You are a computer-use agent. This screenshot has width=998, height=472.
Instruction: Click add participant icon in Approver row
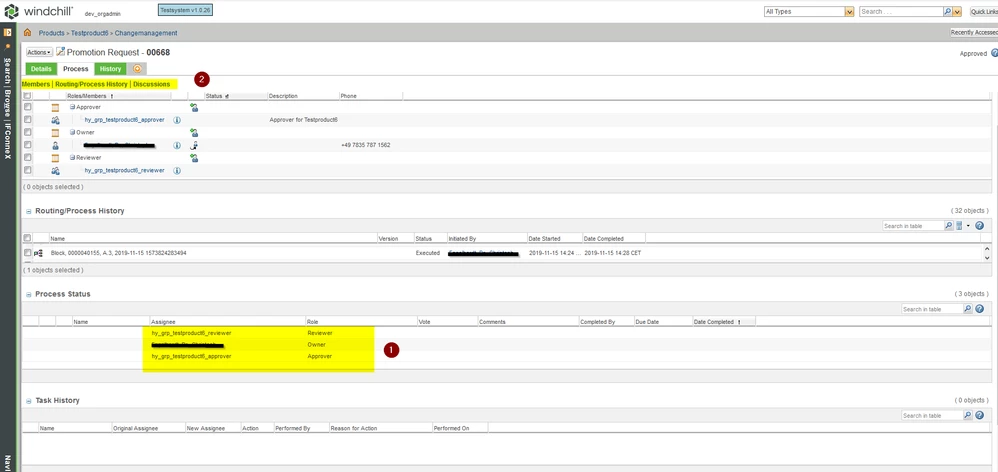(193, 108)
